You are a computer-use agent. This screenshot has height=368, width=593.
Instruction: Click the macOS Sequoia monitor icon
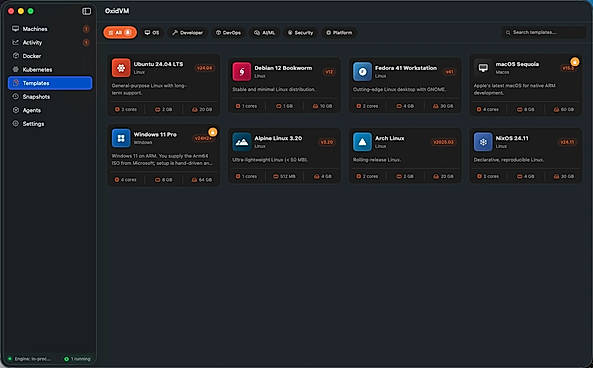coord(483,68)
